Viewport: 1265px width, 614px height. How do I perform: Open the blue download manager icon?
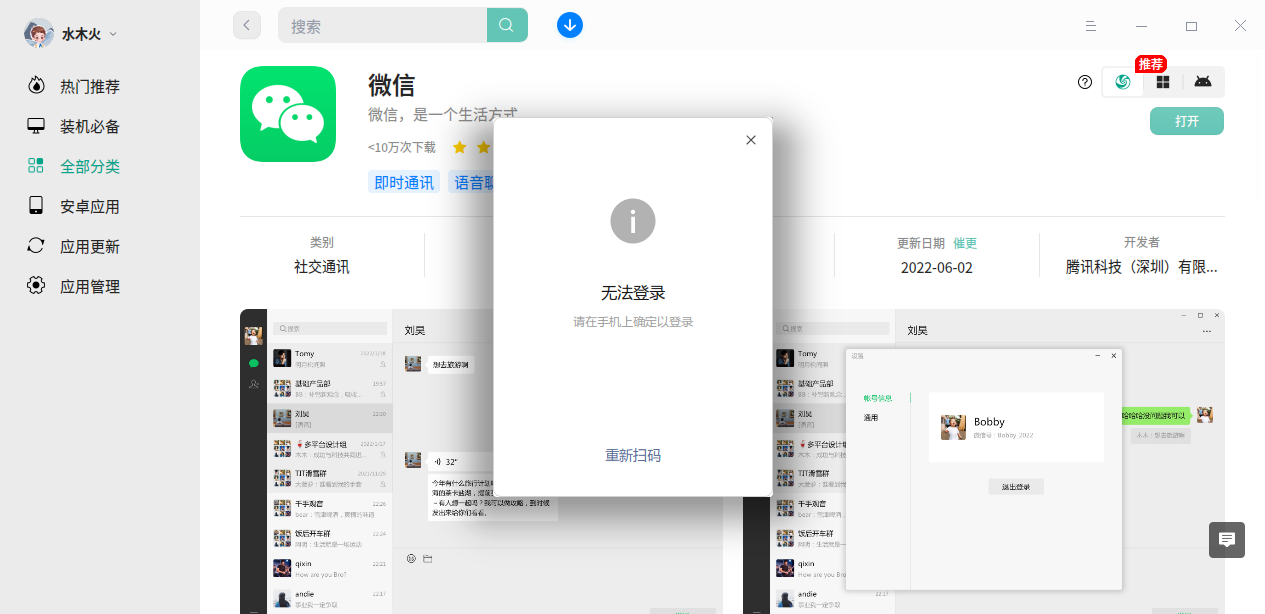570,24
